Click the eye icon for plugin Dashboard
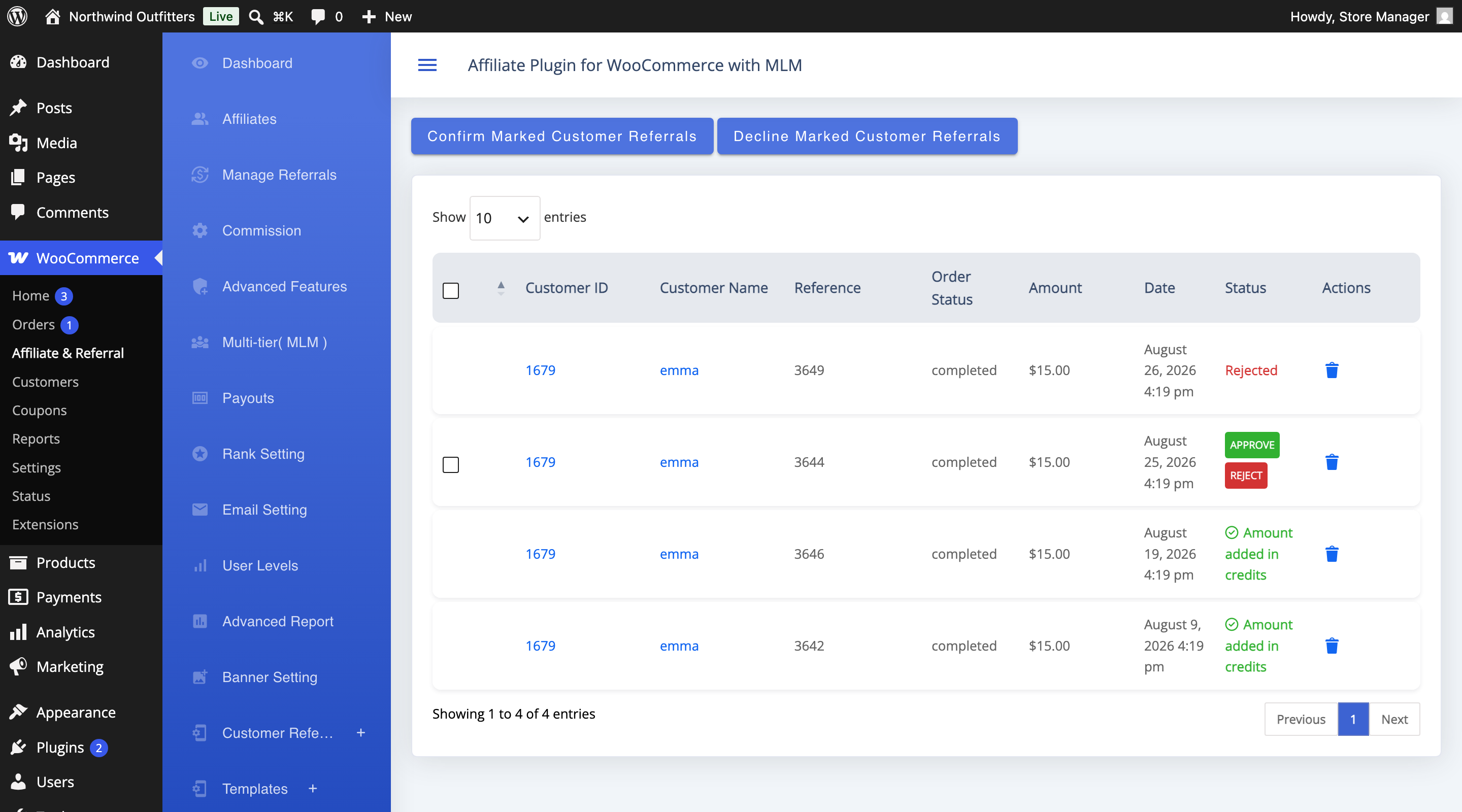Image resolution: width=1462 pixels, height=812 pixels. tap(200, 63)
